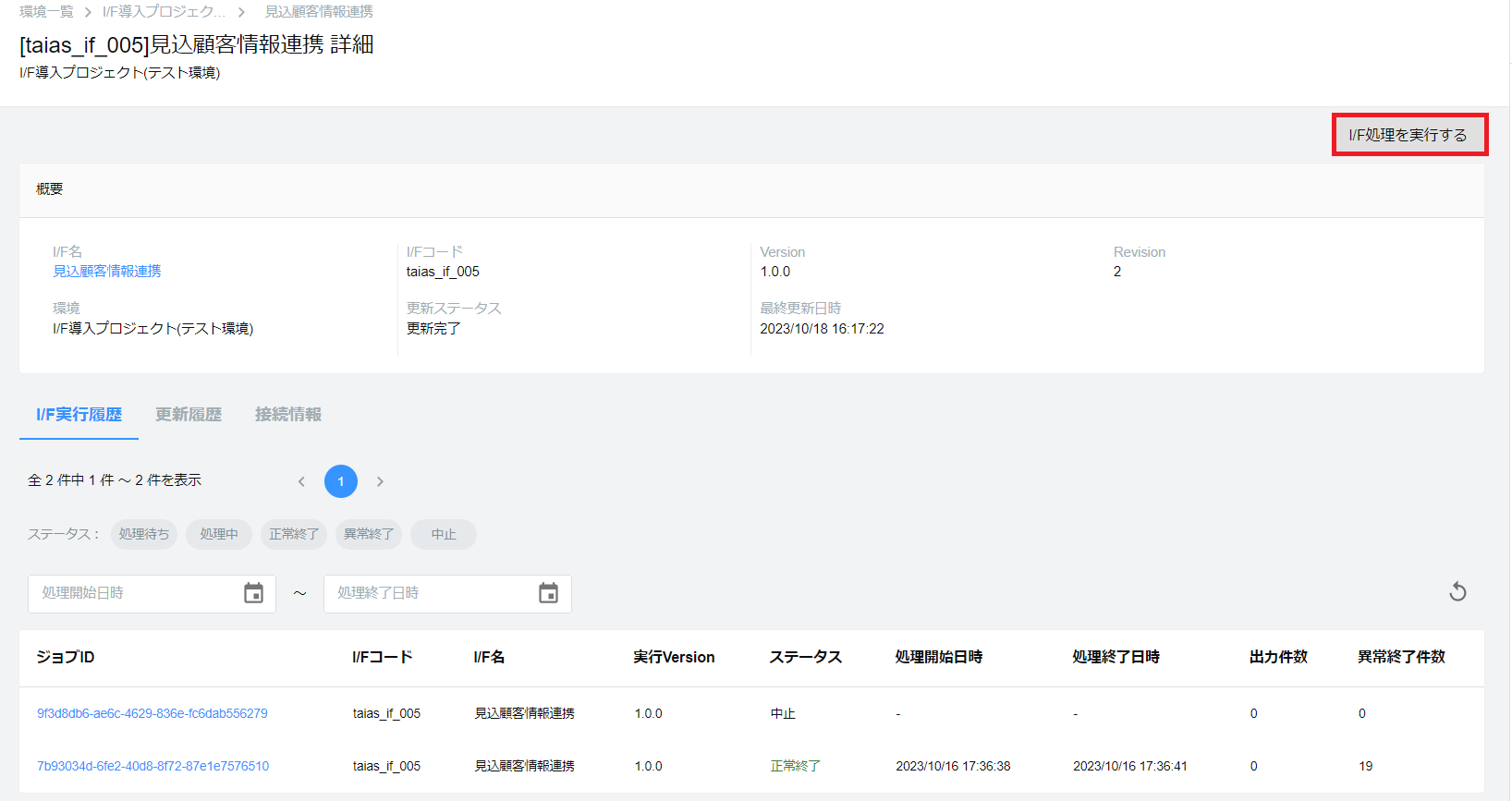Switch to 接続情報 tab

tap(288, 415)
